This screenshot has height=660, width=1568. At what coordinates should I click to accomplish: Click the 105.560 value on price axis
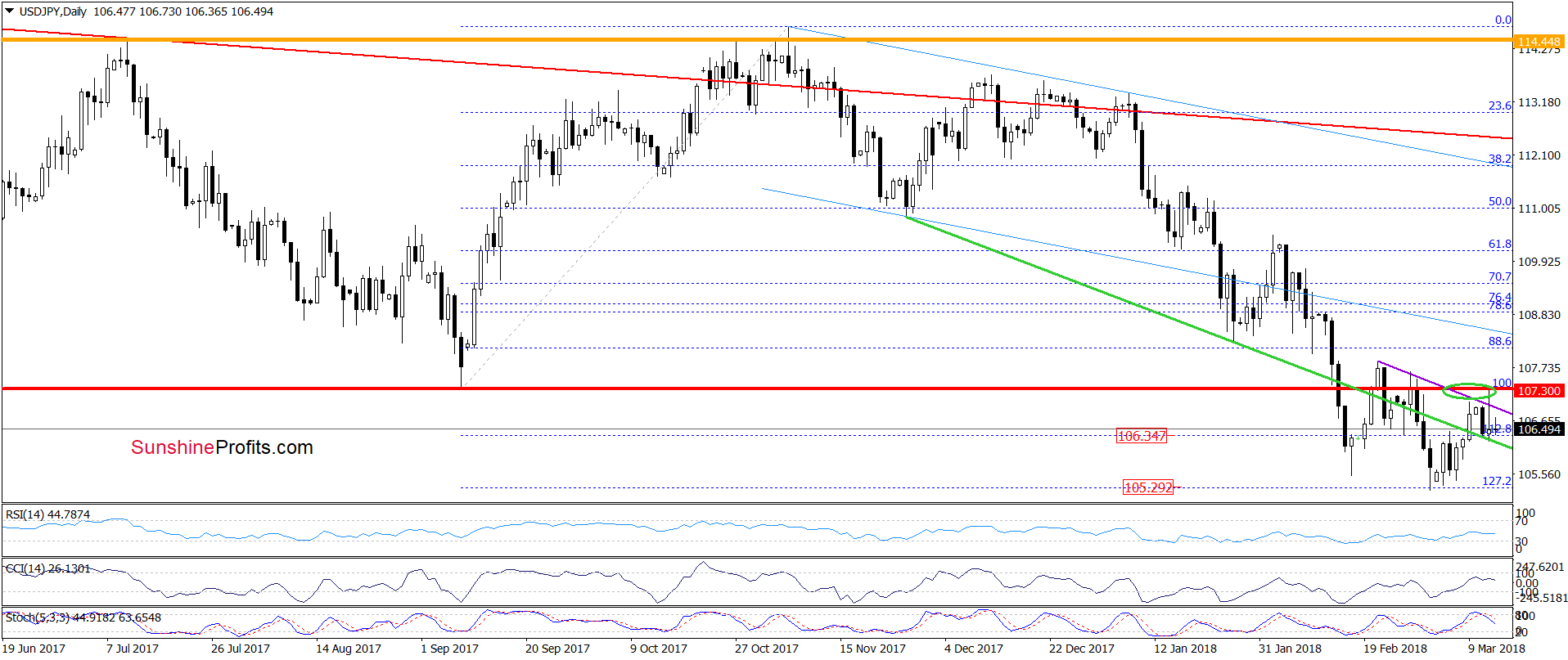click(1539, 474)
